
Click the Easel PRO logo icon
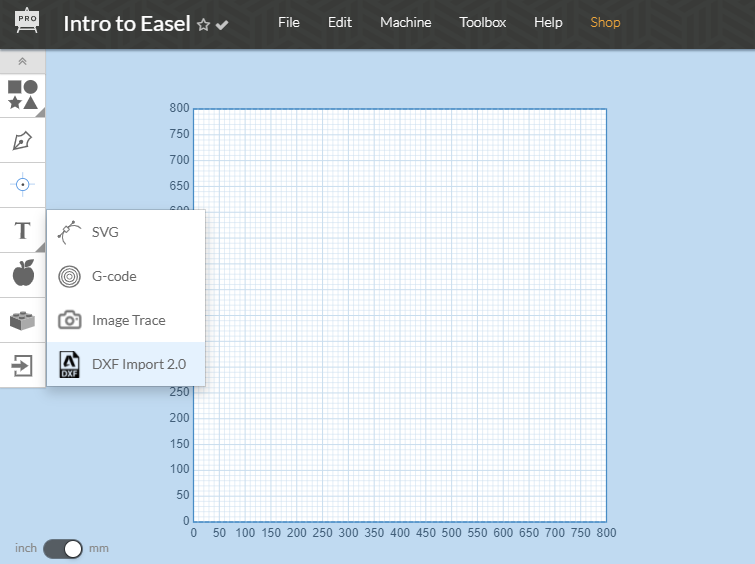[x=27, y=21]
